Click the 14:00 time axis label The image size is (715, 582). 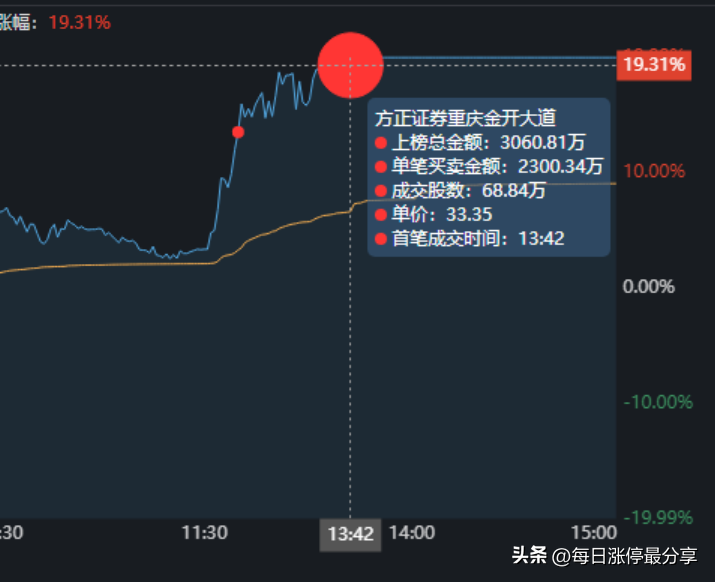click(412, 533)
